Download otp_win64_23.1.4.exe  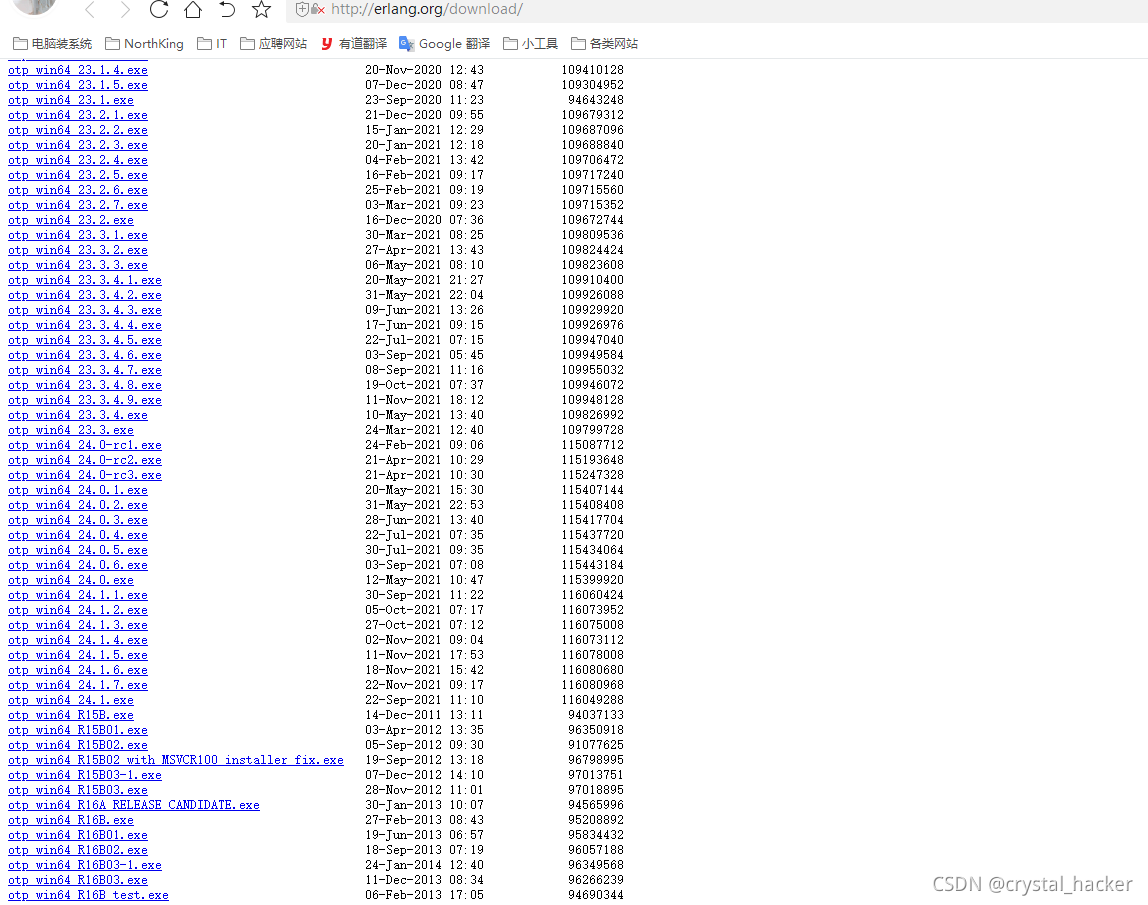(78, 70)
